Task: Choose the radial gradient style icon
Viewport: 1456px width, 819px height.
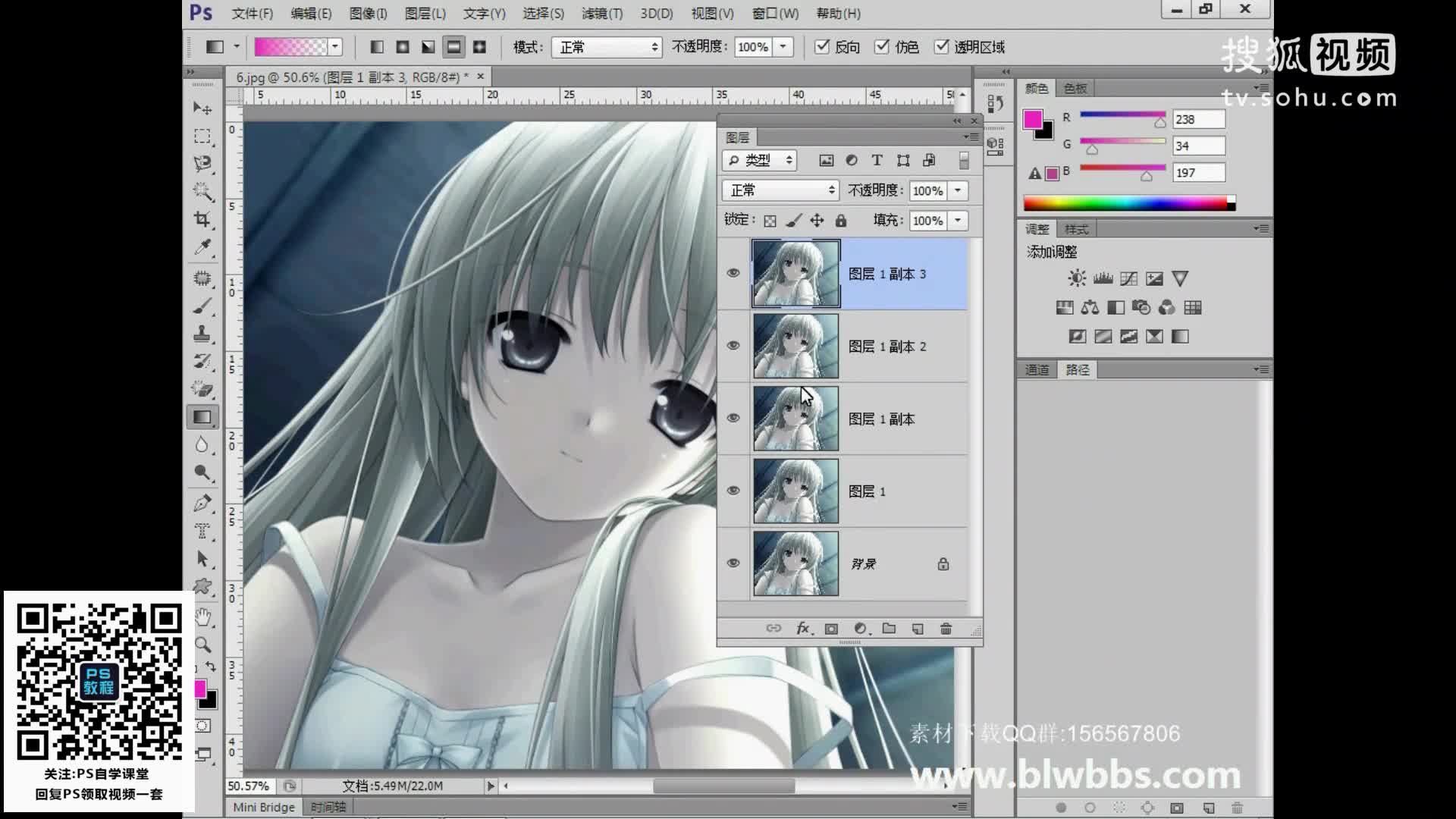Action: (403, 47)
